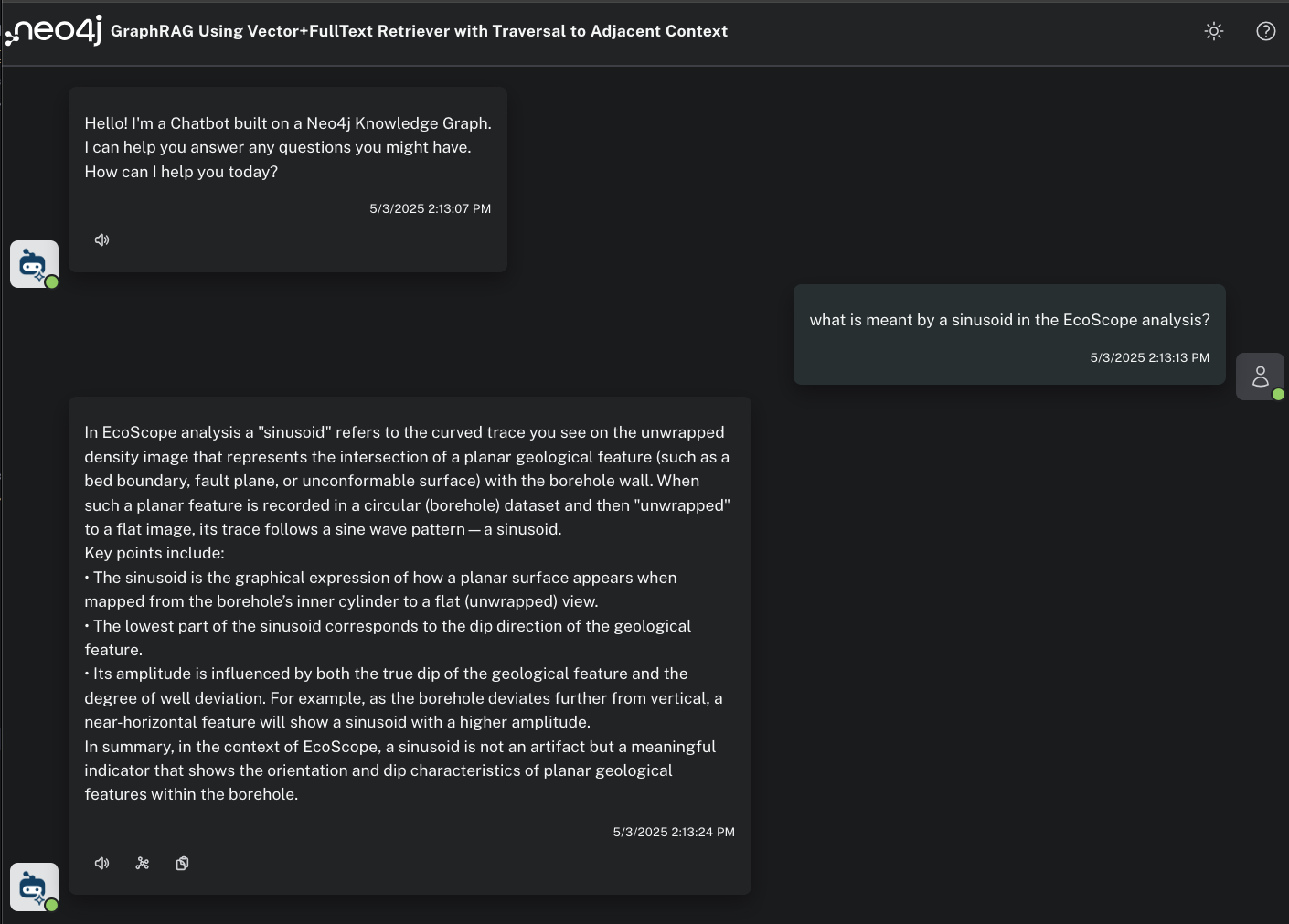Image resolution: width=1289 pixels, height=924 pixels.
Task: Select the chatbot avatar beside the welcome message
Action: click(33, 263)
